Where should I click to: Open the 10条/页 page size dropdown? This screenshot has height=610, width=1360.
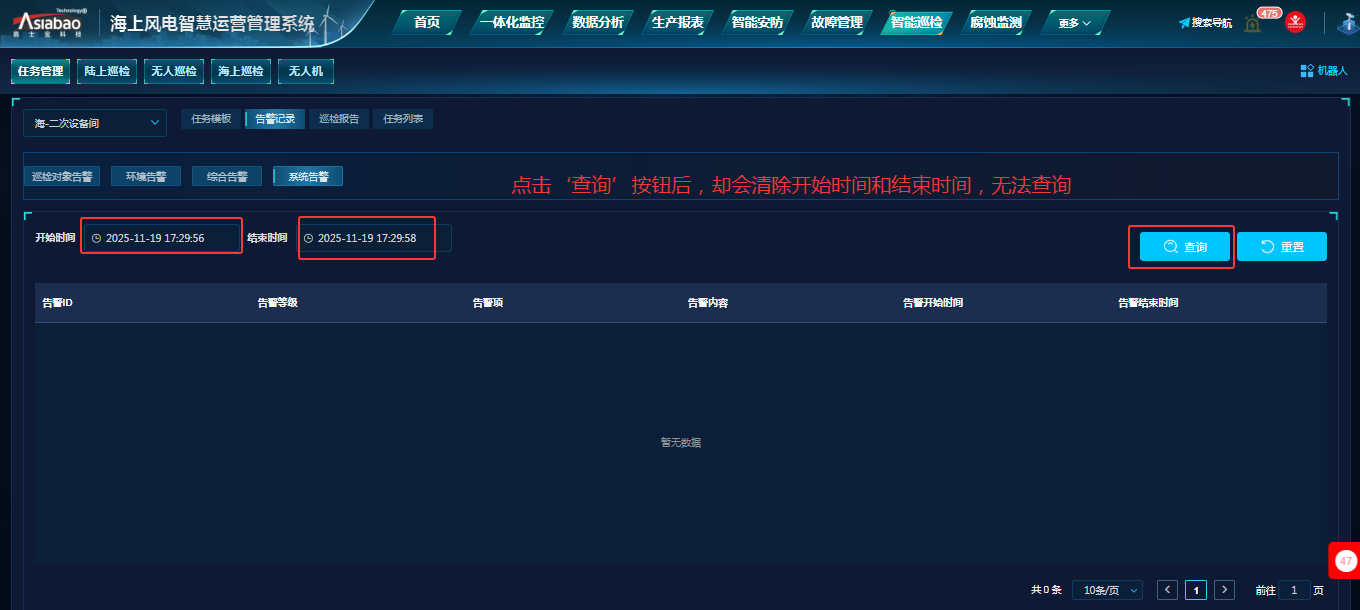[1107, 590]
